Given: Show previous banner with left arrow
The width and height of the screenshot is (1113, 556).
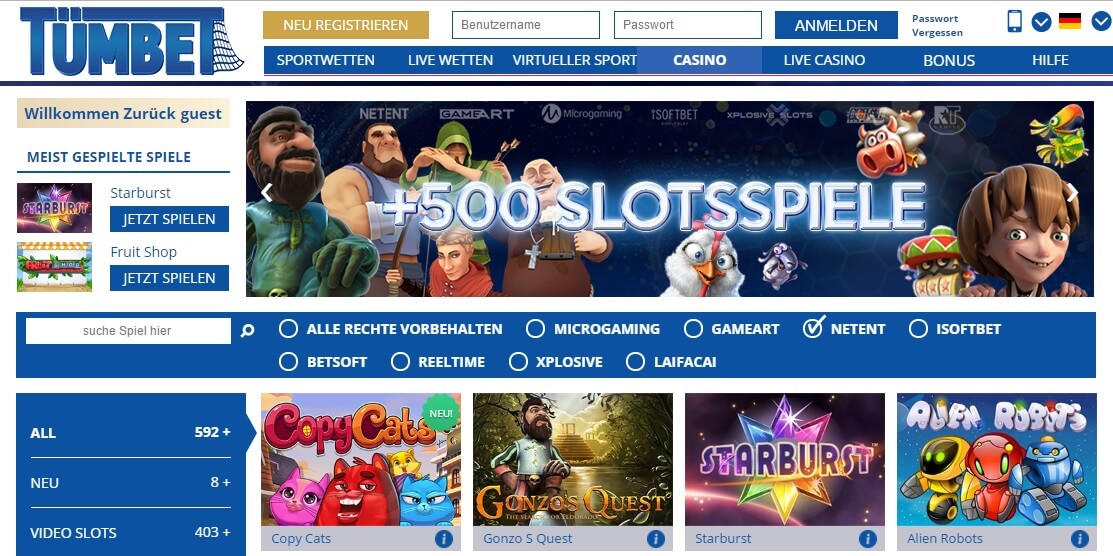Looking at the screenshot, I should [x=267, y=192].
